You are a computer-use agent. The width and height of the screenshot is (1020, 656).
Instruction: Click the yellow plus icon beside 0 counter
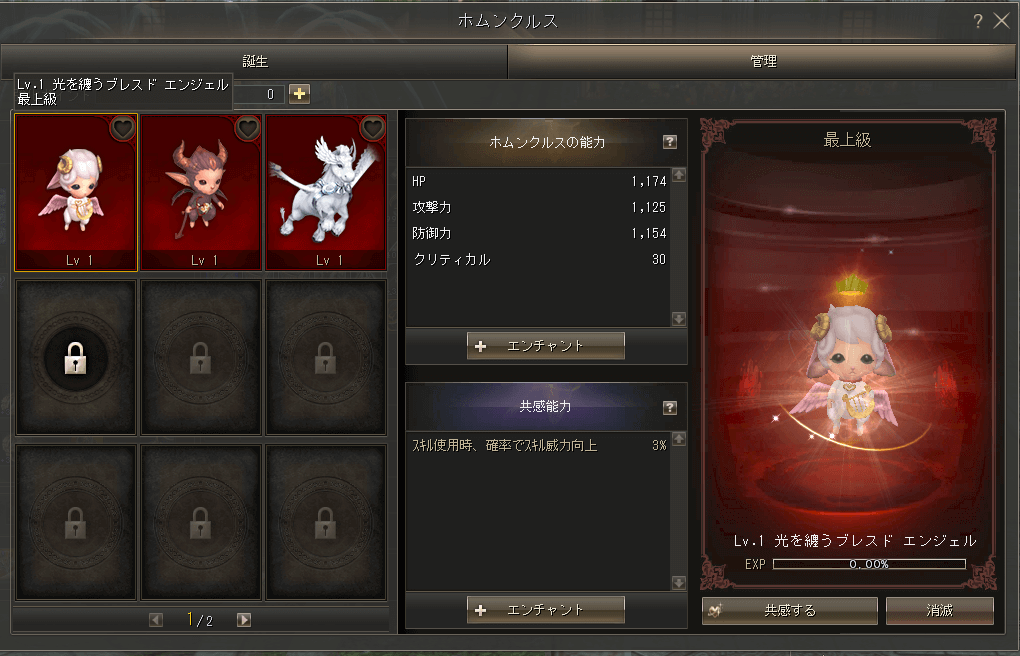tap(299, 94)
